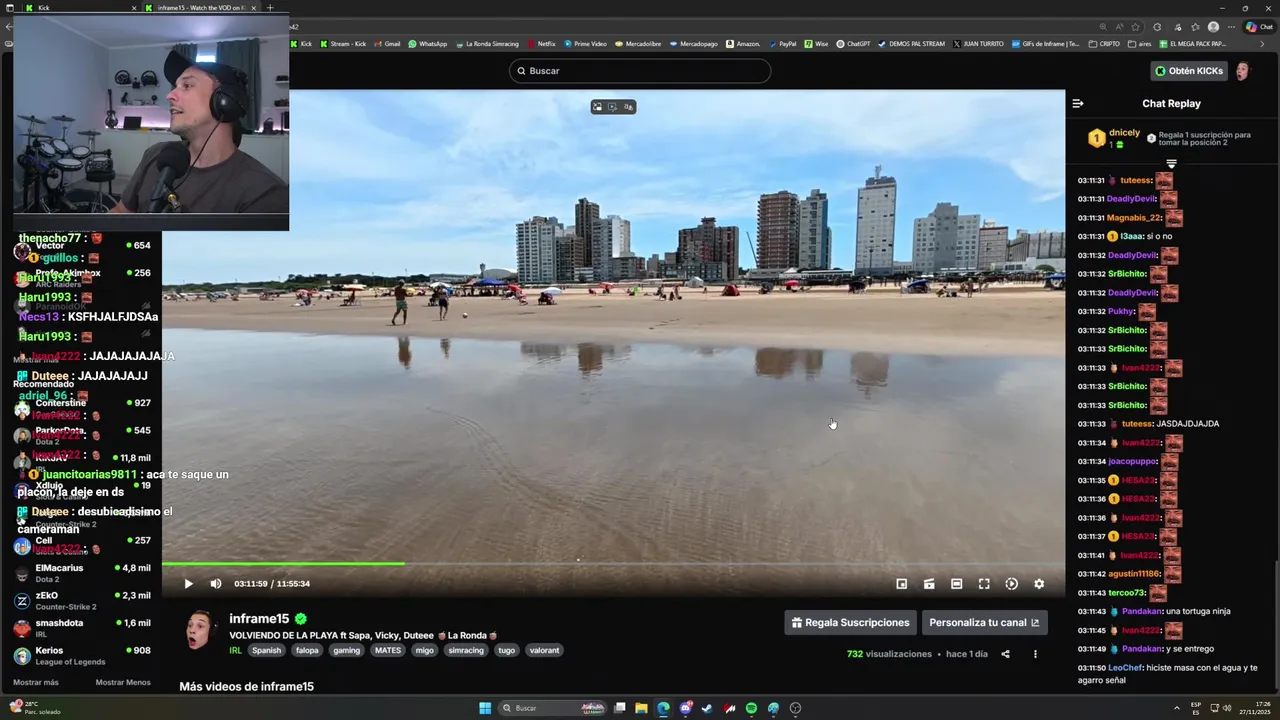Open Kerios channel in sidebar
The height and width of the screenshot is (720, 1280).
click(82, 656)
